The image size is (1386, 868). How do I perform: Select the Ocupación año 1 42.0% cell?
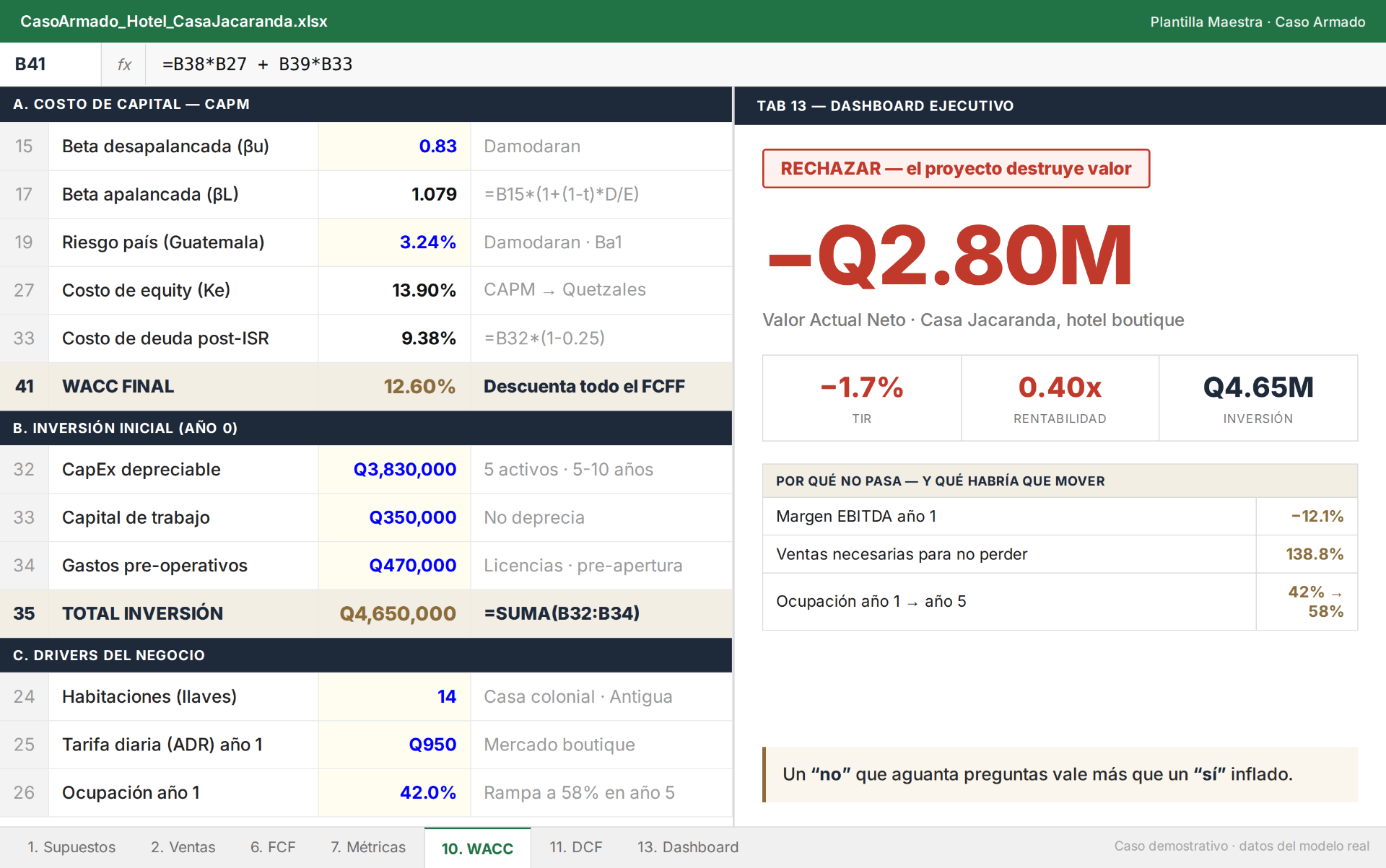tap(394, 792)
